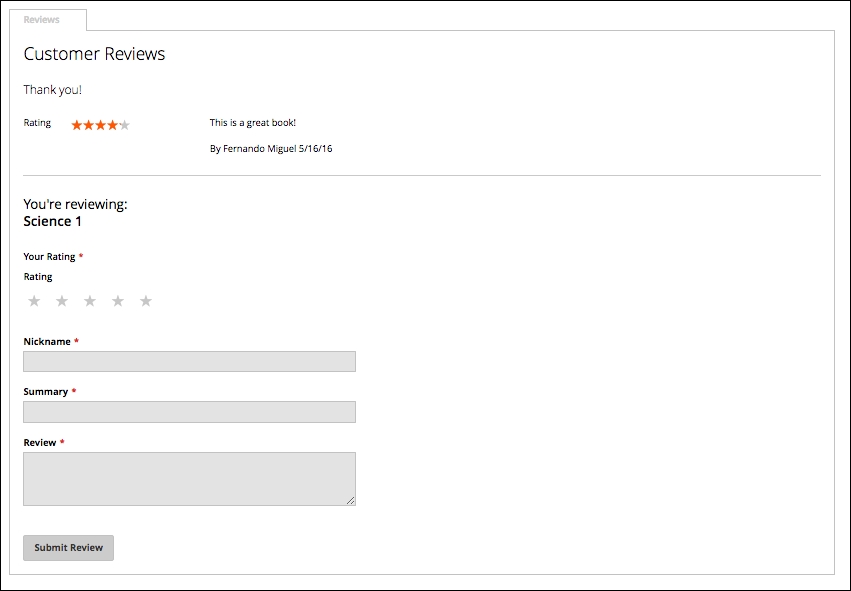The height and width of the screenshot is (591, 851).
Task: Select the fourth rating star
Action: 118,301
